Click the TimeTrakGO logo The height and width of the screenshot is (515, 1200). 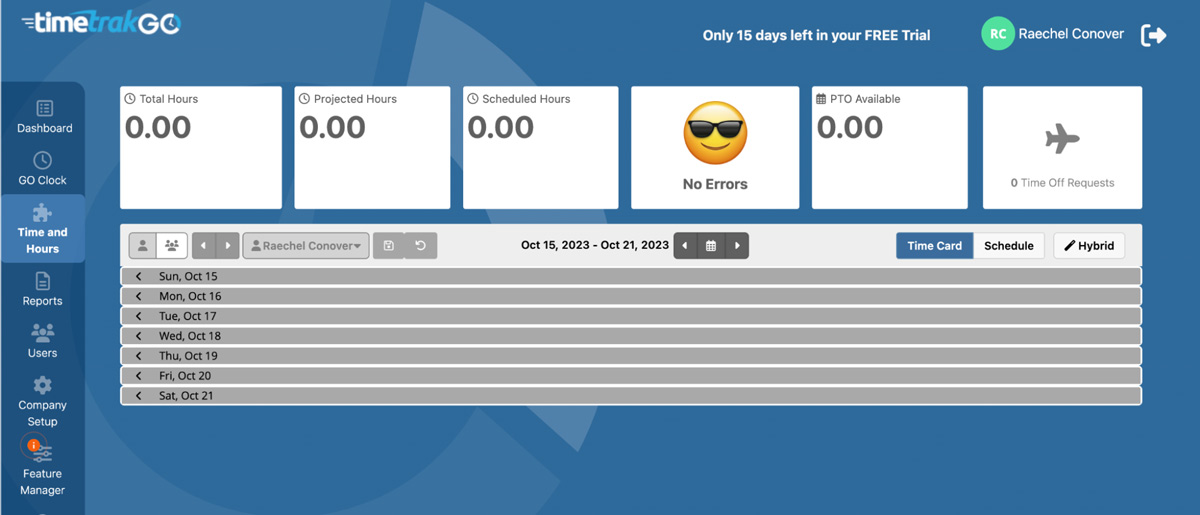pos(100,22)
